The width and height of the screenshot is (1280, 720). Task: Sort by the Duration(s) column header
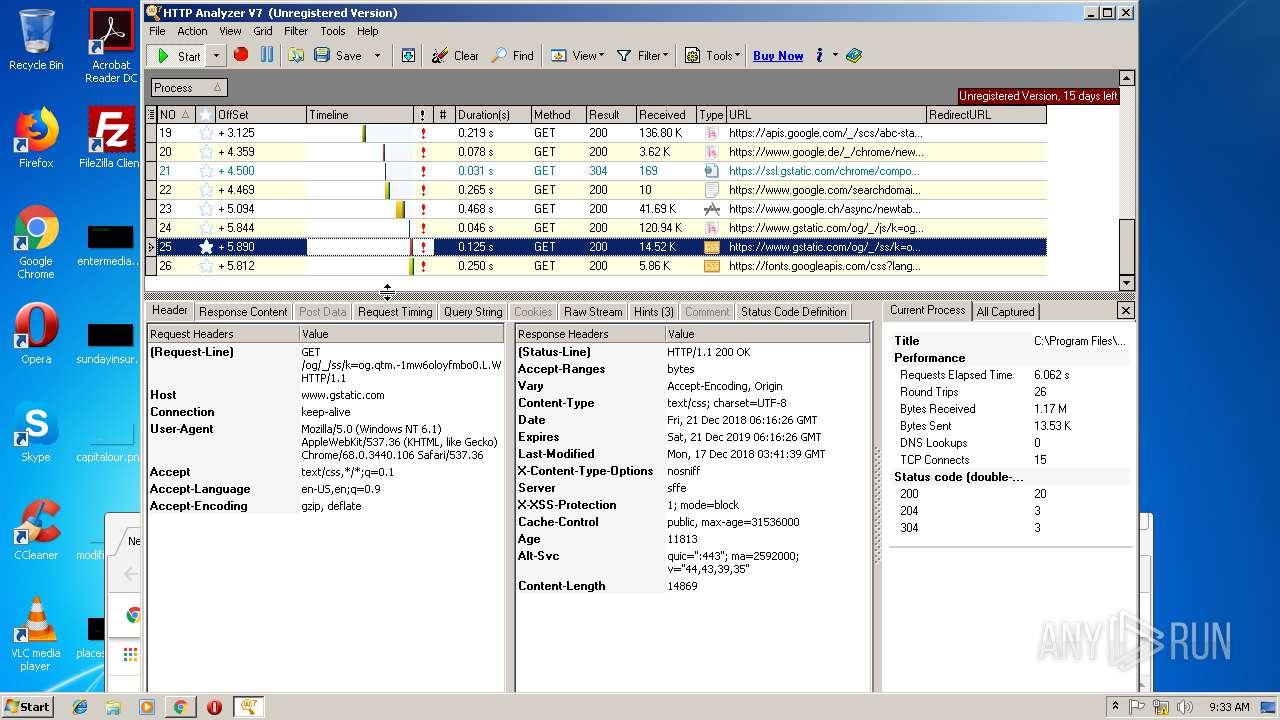[492, 115]
